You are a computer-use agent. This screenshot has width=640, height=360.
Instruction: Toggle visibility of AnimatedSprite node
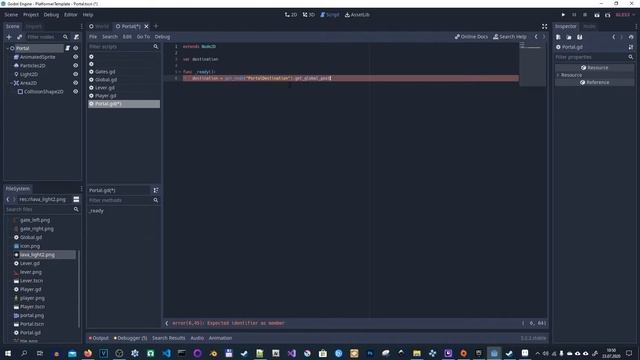[76, 57]
